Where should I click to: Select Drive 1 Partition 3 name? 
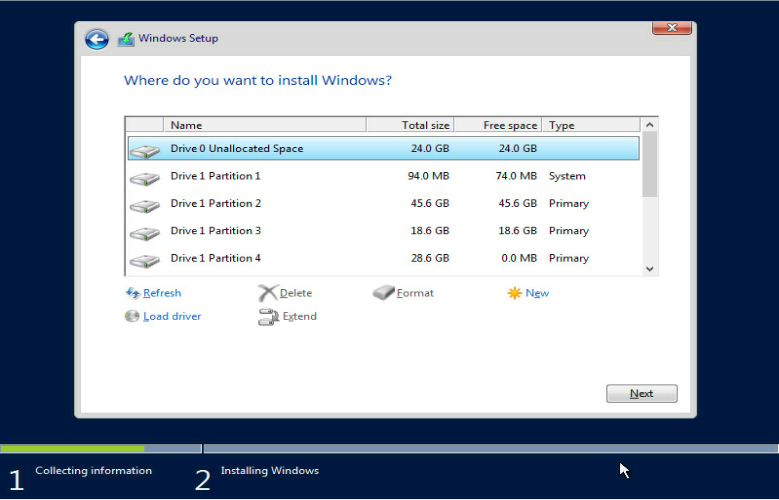pos(215,231)
